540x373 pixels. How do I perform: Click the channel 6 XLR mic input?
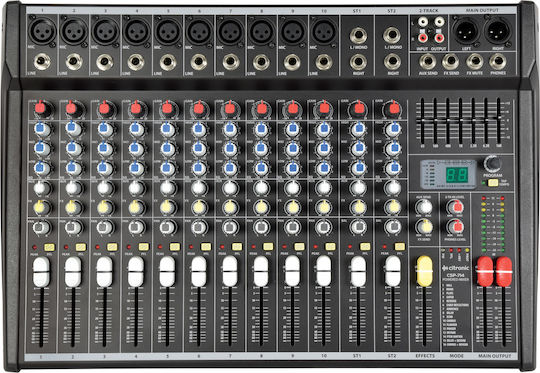click(199, 31)
